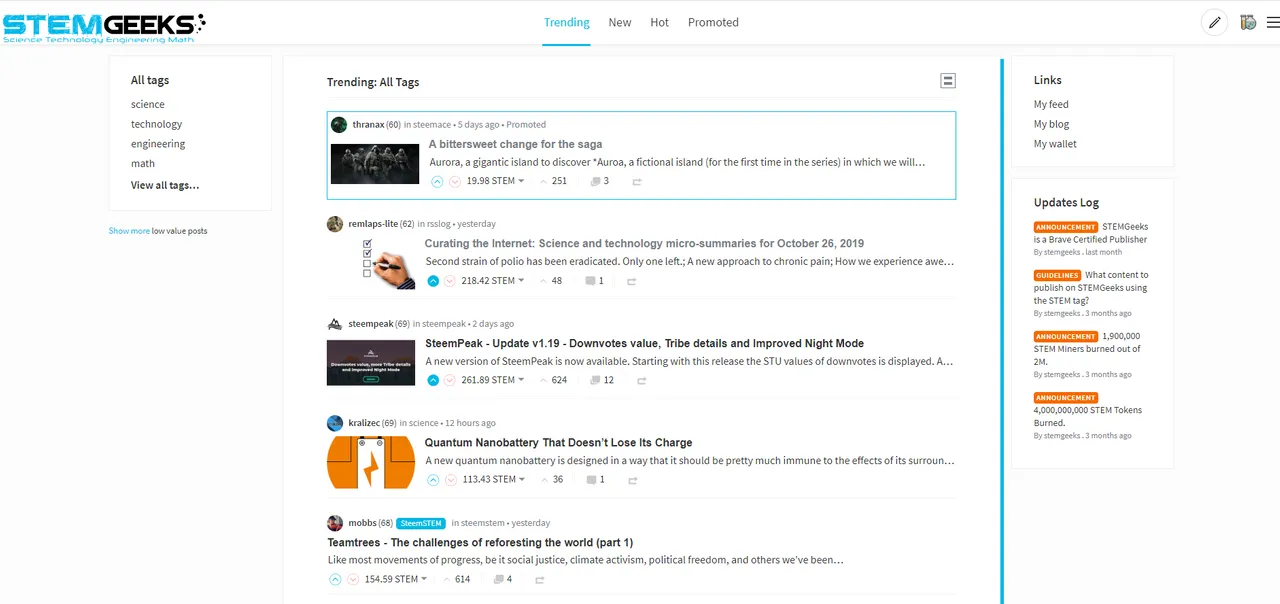Open My feed link

(1051, 104)
